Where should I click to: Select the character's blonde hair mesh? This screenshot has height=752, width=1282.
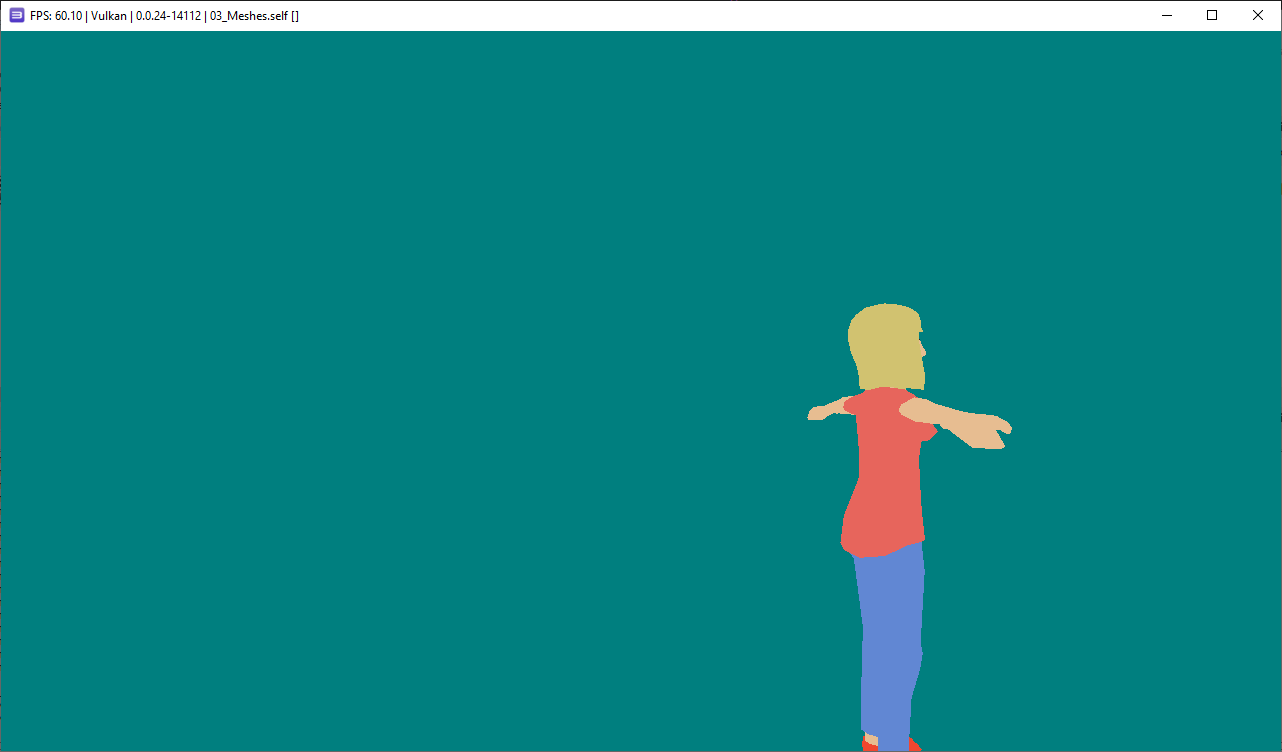pyautogui.click(x=880, y=345)
